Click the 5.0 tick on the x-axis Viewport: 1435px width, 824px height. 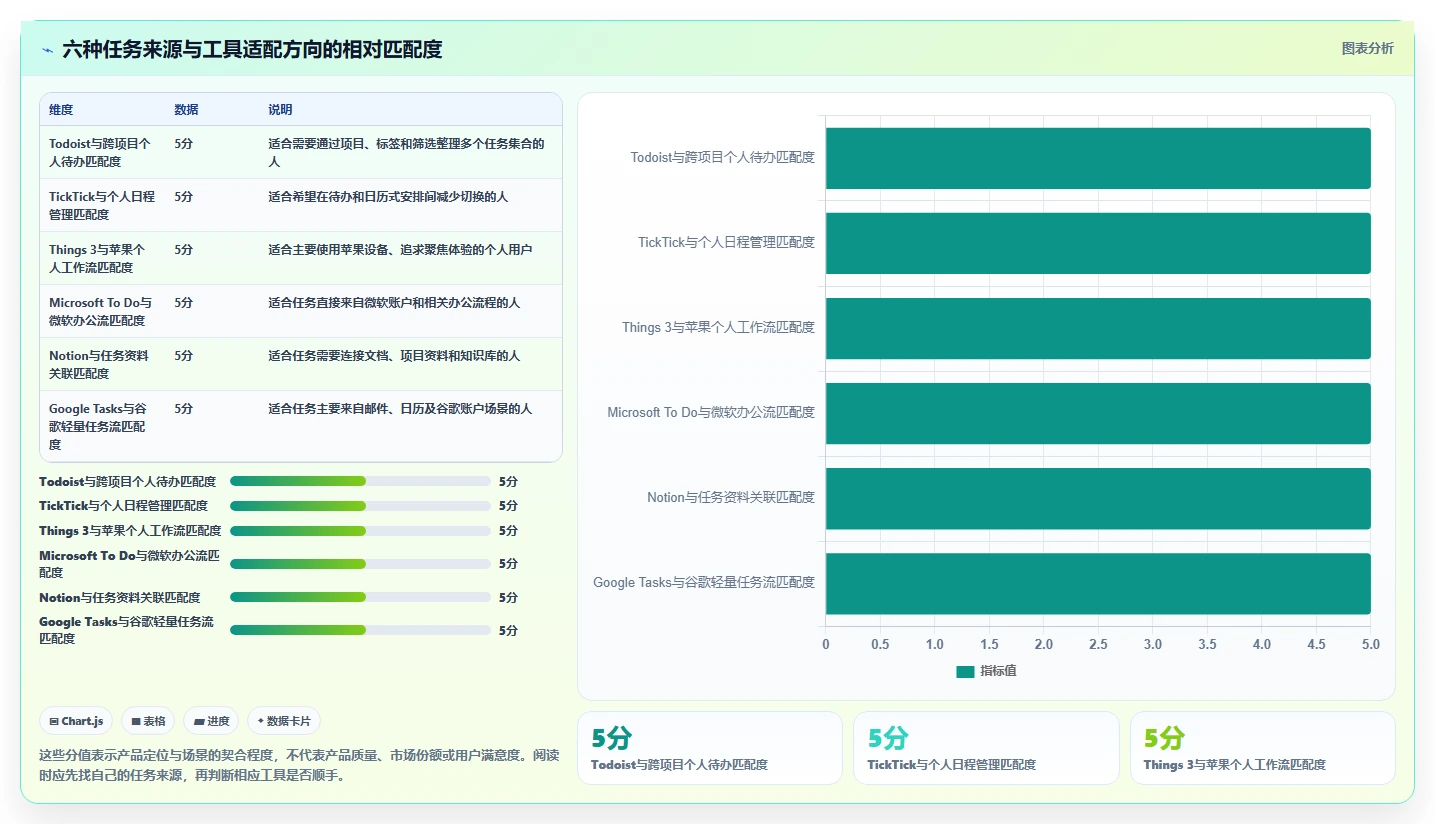pyautogui.click(x=1370, y=645)
